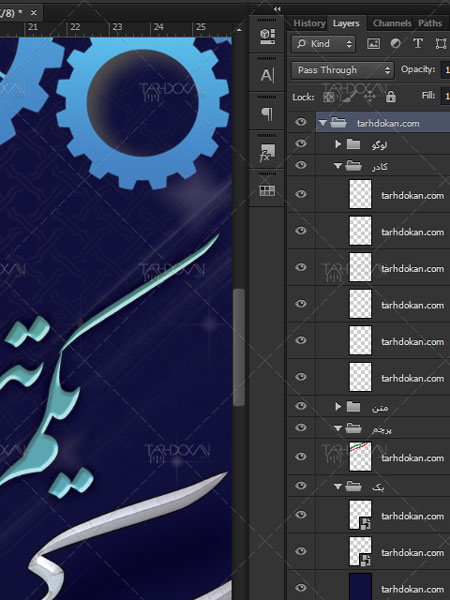The height and width of the screenshot is (600, 450).
Task: Click the folder icon of لوگو group
Action: (353, 144)
